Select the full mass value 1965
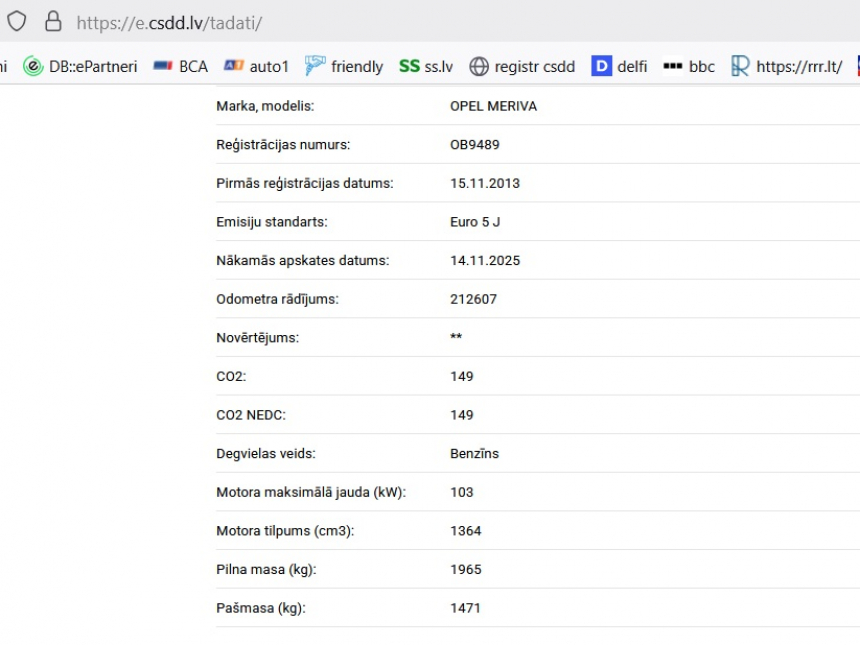Screen dimensions: 860x645 (466, 569)
